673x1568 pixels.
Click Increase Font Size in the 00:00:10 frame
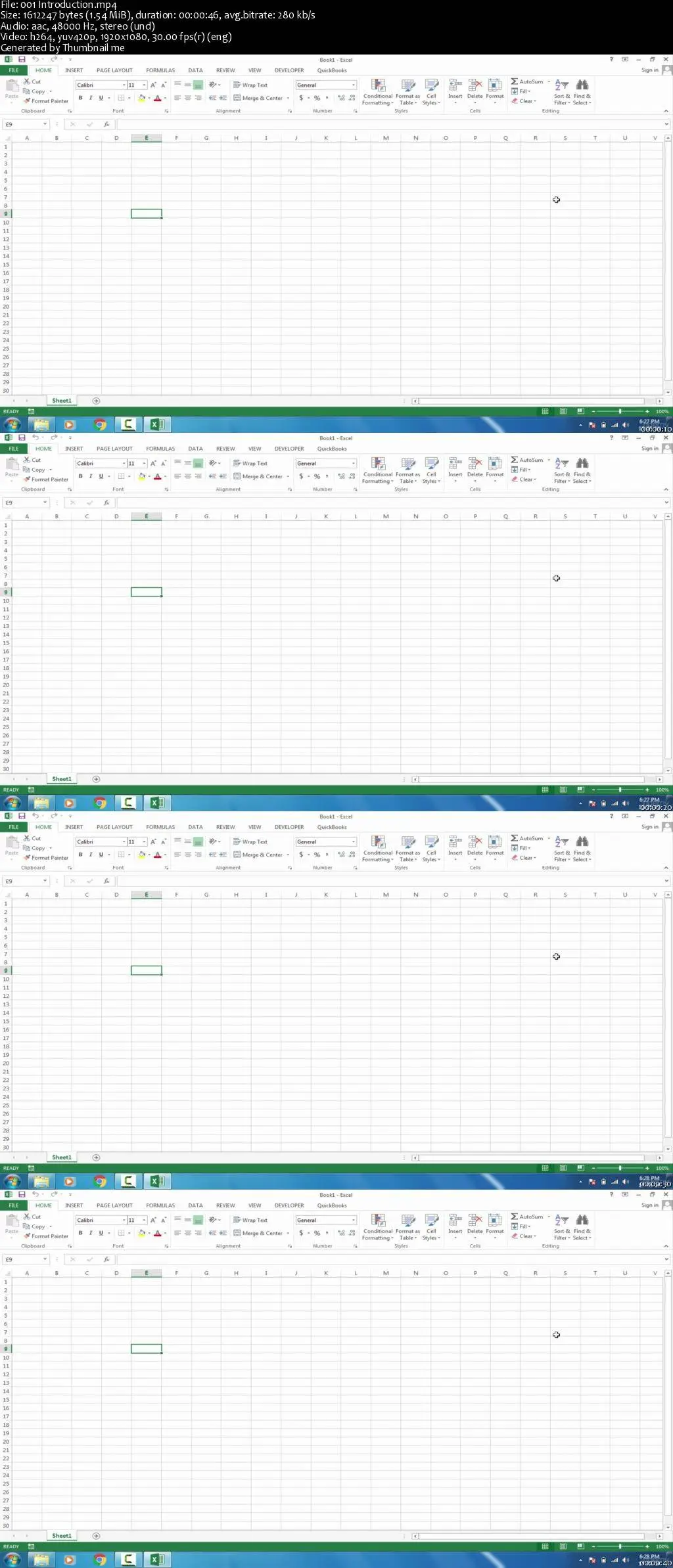coord(153,85)
